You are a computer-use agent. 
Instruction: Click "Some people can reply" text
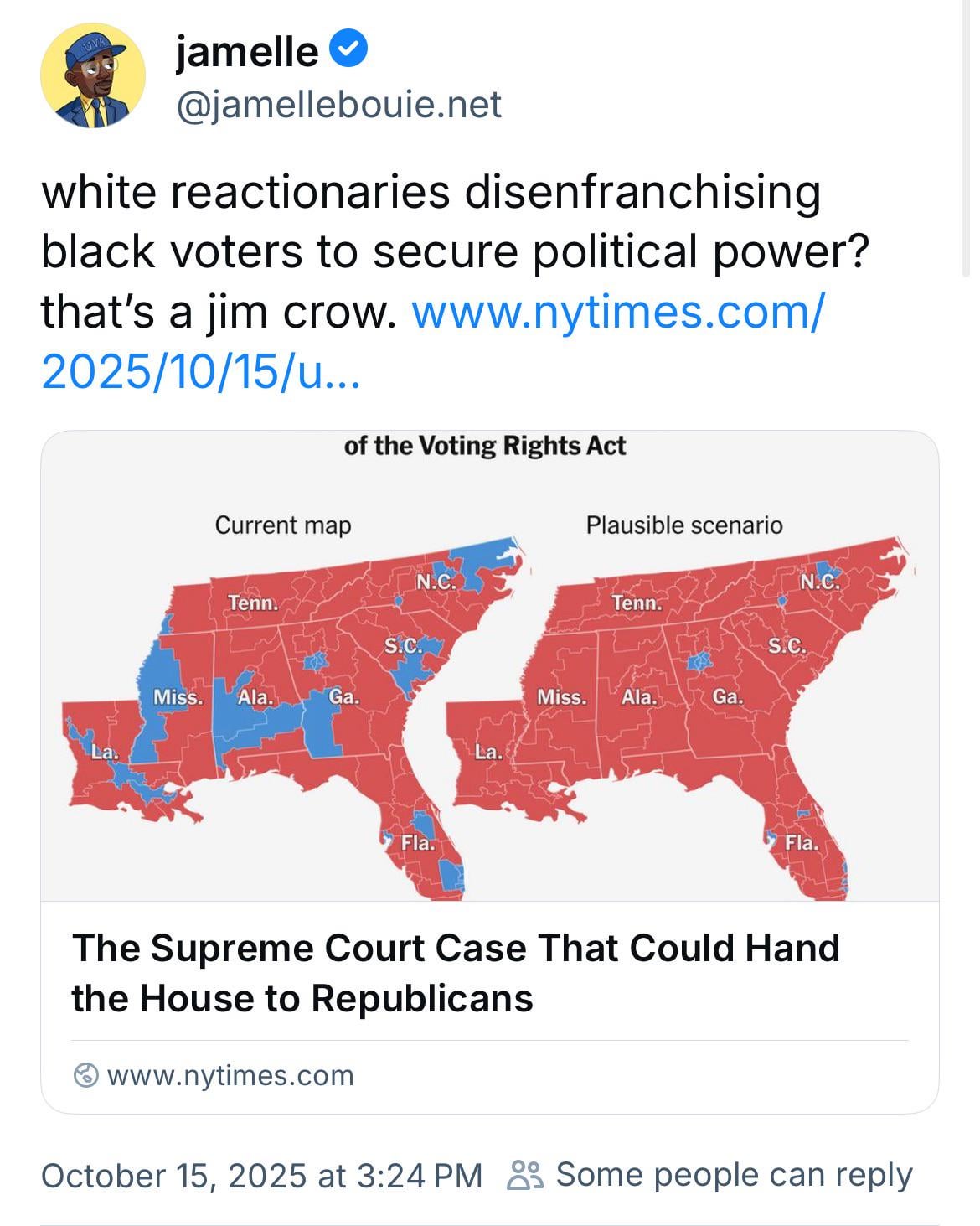734,1175
